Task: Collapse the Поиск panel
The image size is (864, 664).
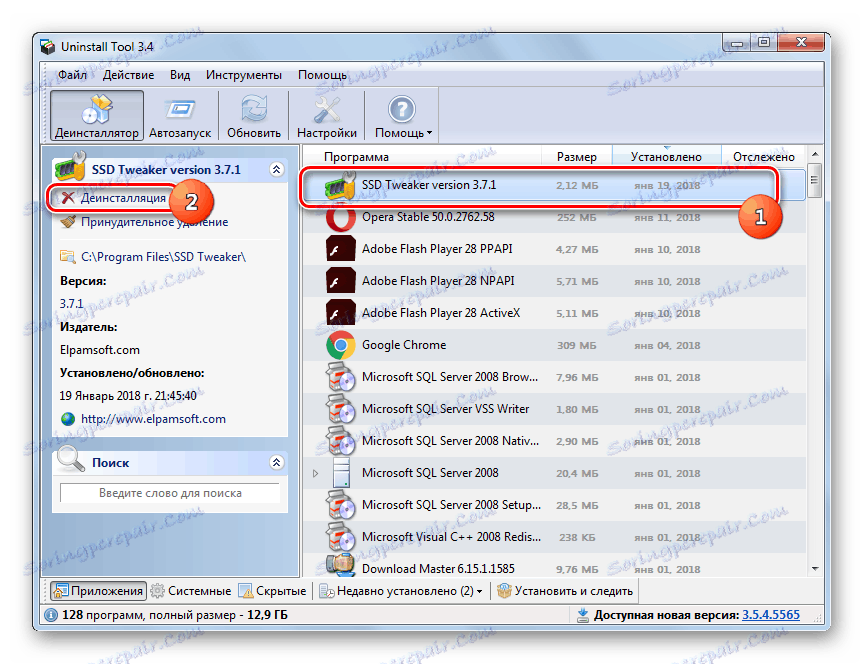Action: pyautogui.click(x=277, y=462)
